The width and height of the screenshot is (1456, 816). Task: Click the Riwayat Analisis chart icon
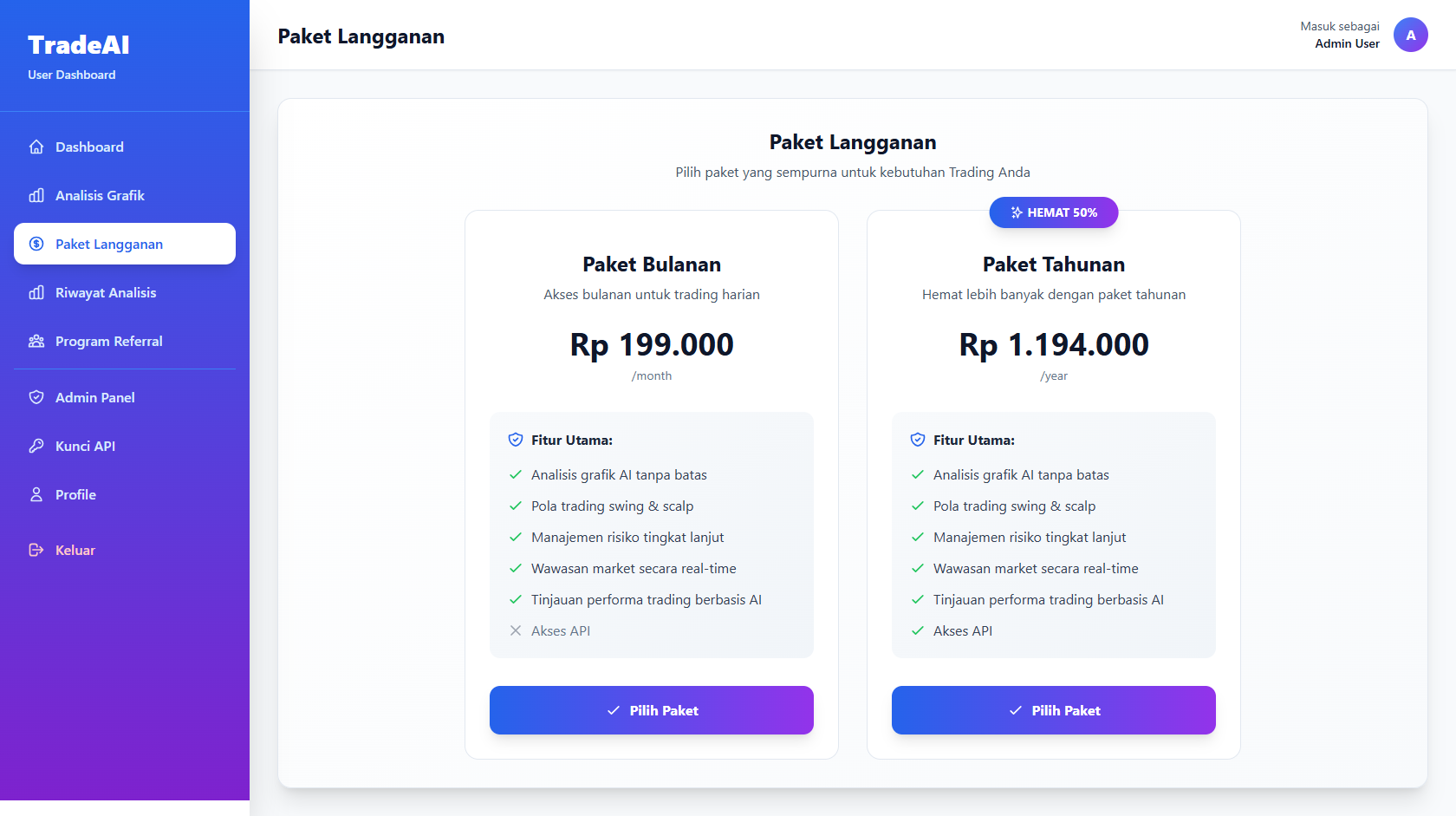click(36, 292)
